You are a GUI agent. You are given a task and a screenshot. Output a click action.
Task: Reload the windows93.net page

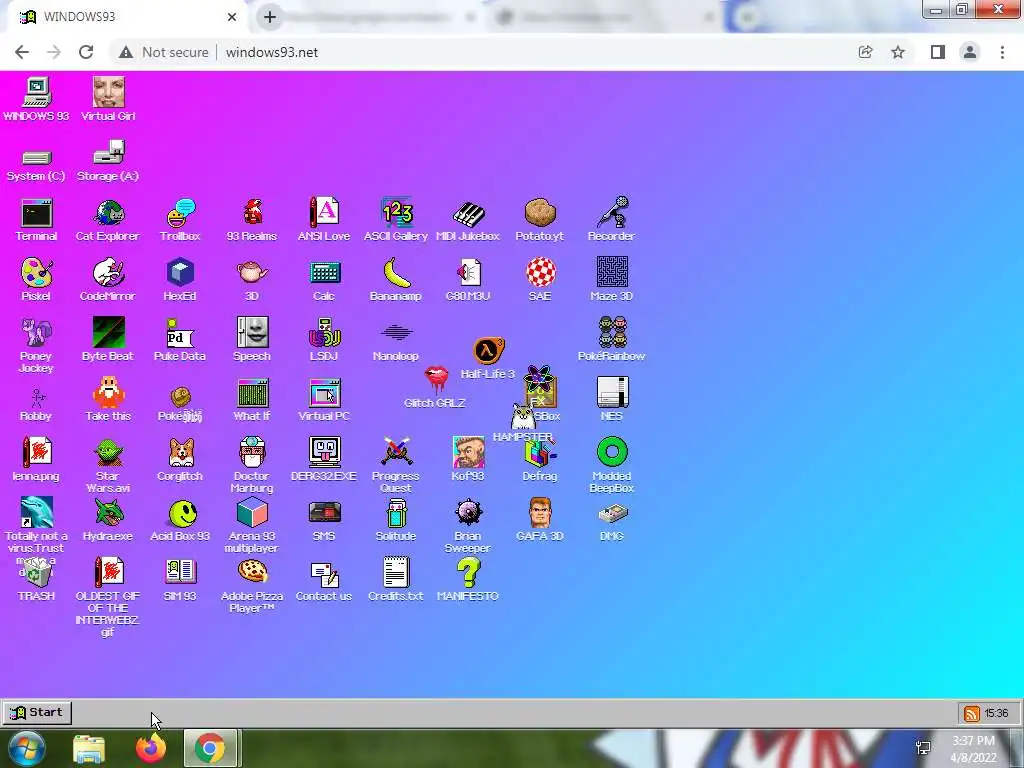coord(86,52)
